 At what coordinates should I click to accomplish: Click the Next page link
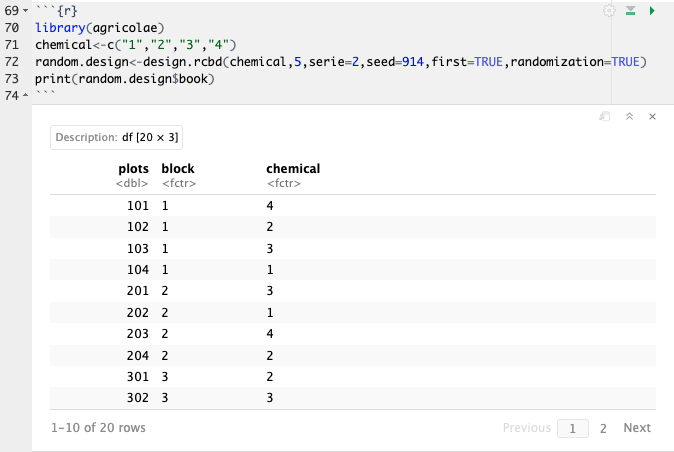point(637,428)
